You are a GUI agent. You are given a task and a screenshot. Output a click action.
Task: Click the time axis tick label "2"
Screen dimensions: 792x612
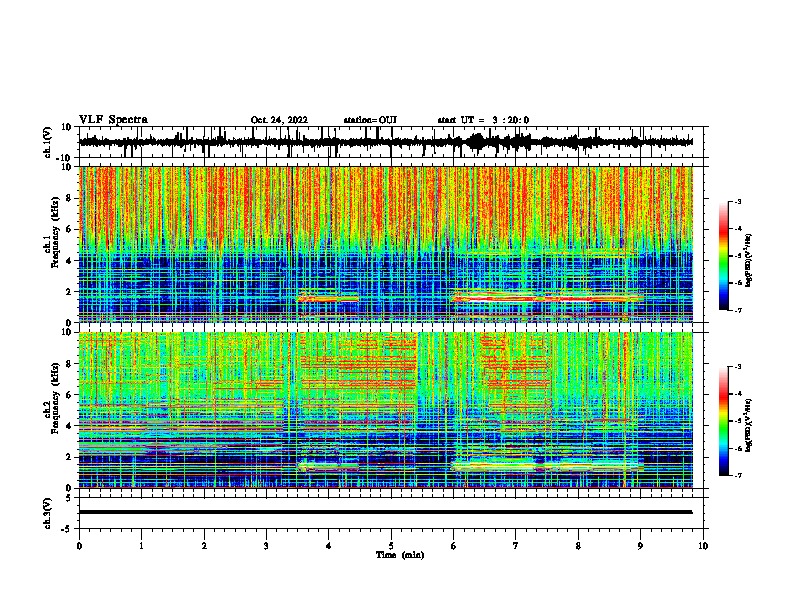(x=204, y=546)
